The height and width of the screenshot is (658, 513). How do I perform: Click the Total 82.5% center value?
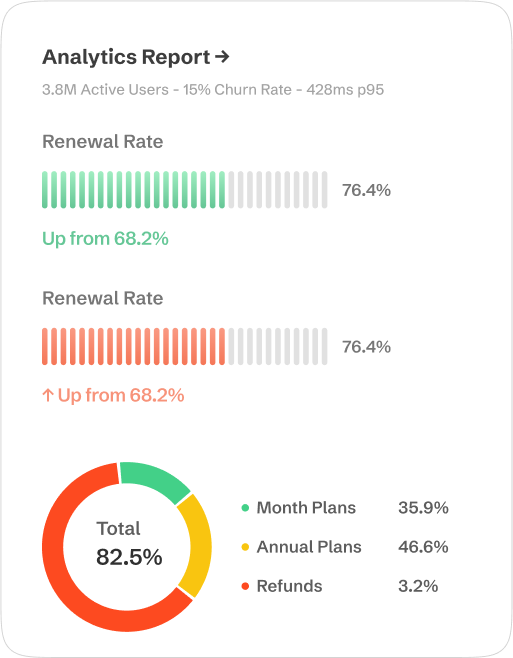(x=129, y=544)
